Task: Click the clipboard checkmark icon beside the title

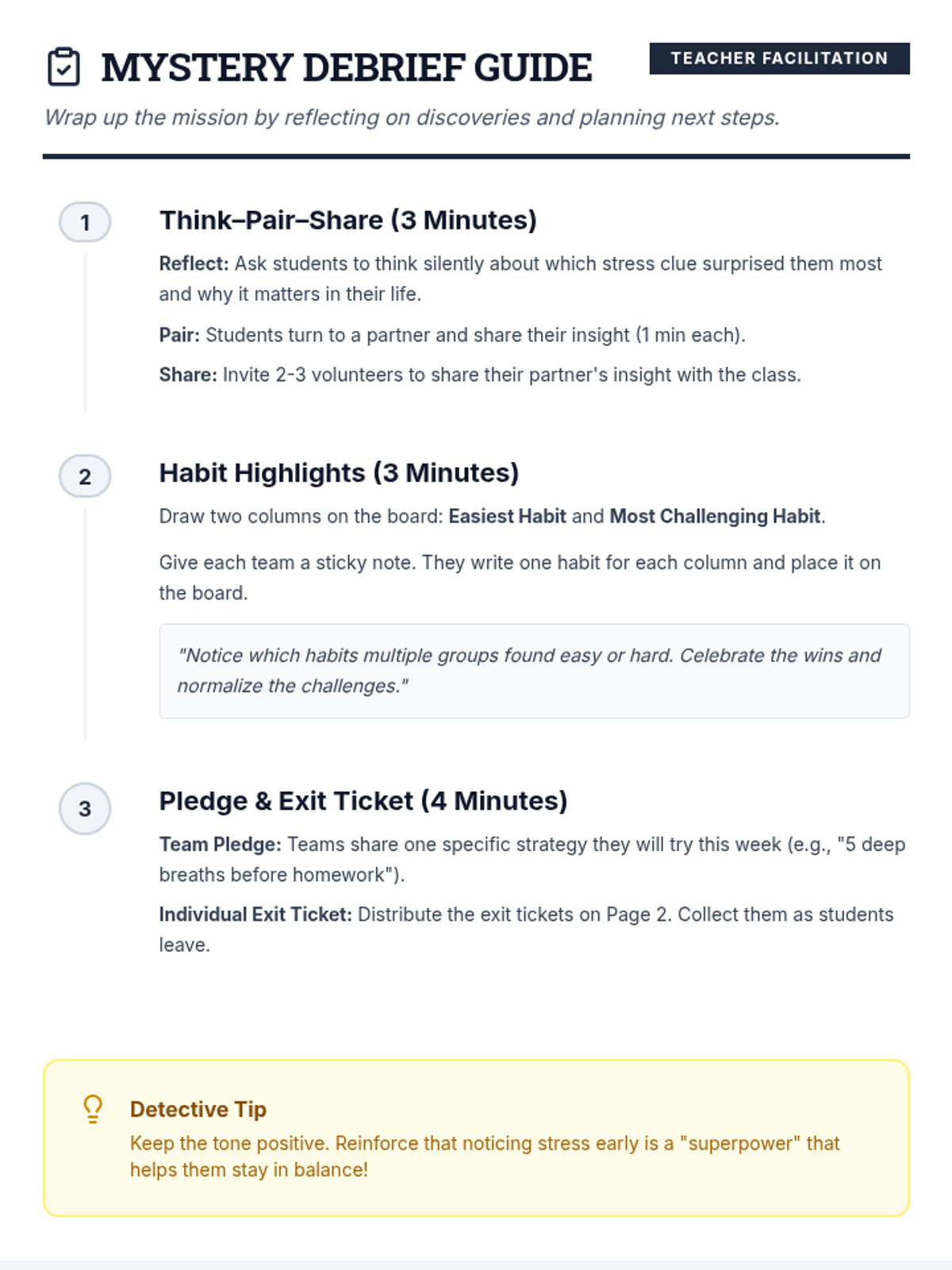Action: 63,67
